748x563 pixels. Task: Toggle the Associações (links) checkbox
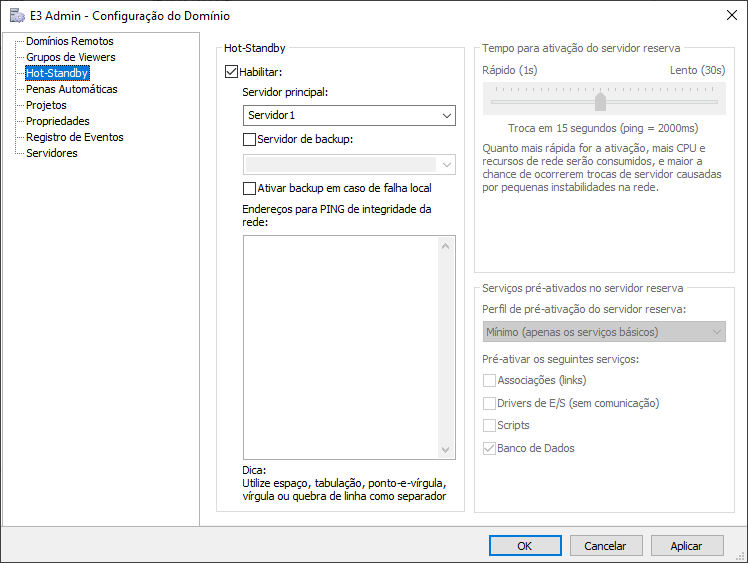tap(489, 380)
